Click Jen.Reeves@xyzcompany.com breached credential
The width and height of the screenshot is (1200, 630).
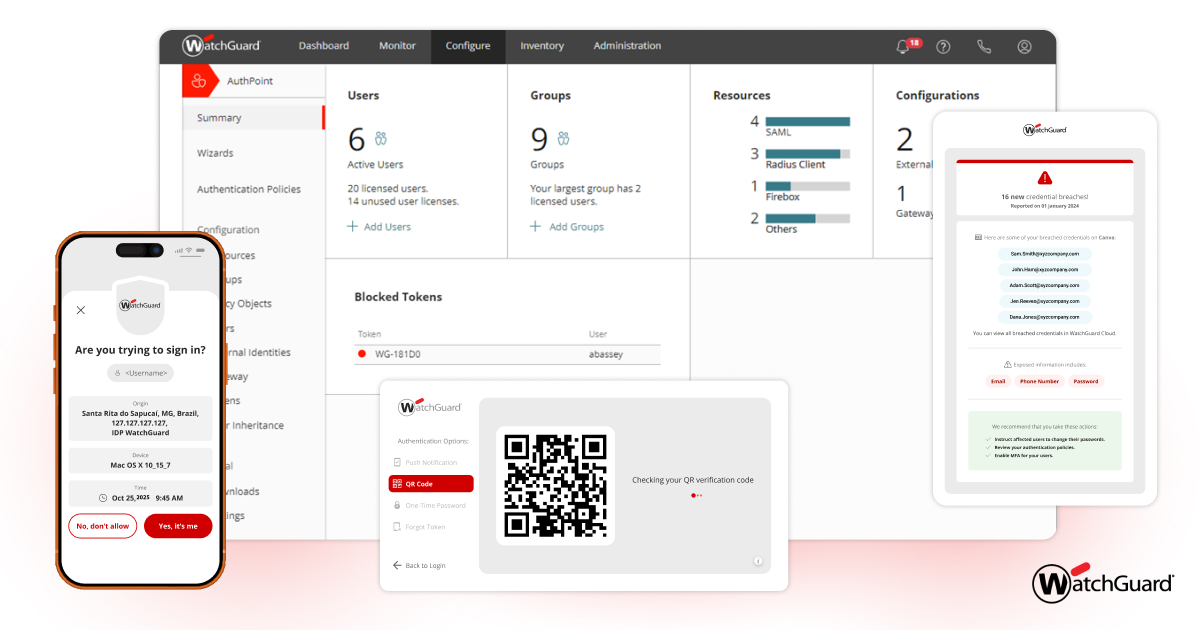pyautogui.click(x=1044, y=301)
